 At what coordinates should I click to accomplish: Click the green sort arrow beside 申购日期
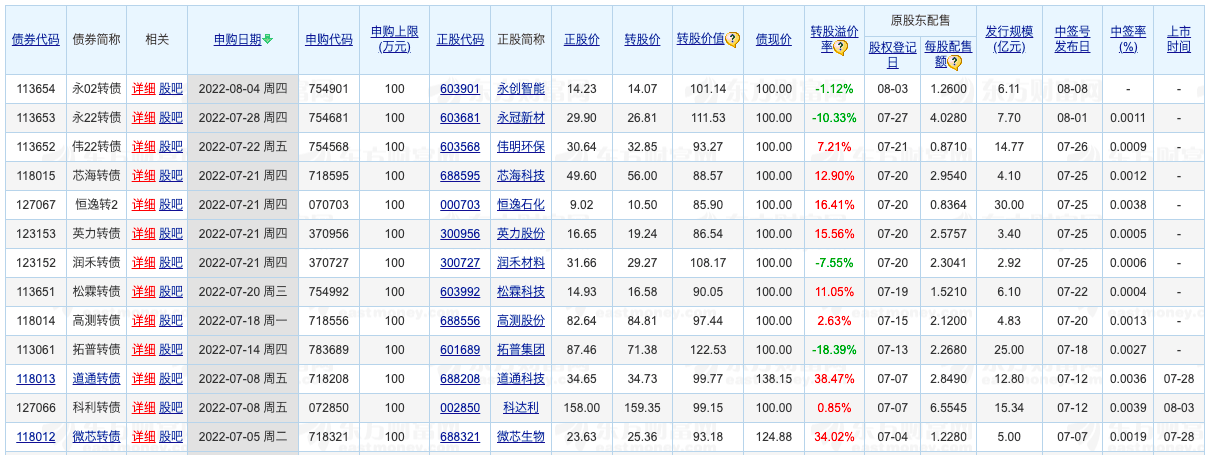(268, 40)
